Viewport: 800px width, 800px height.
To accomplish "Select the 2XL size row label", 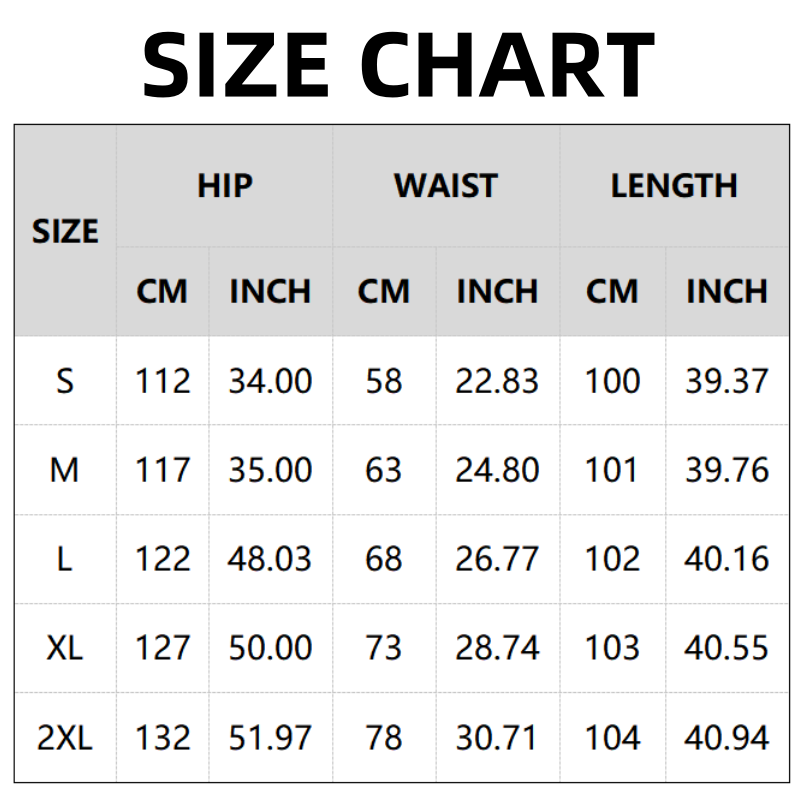I will (x=65, y=738).
